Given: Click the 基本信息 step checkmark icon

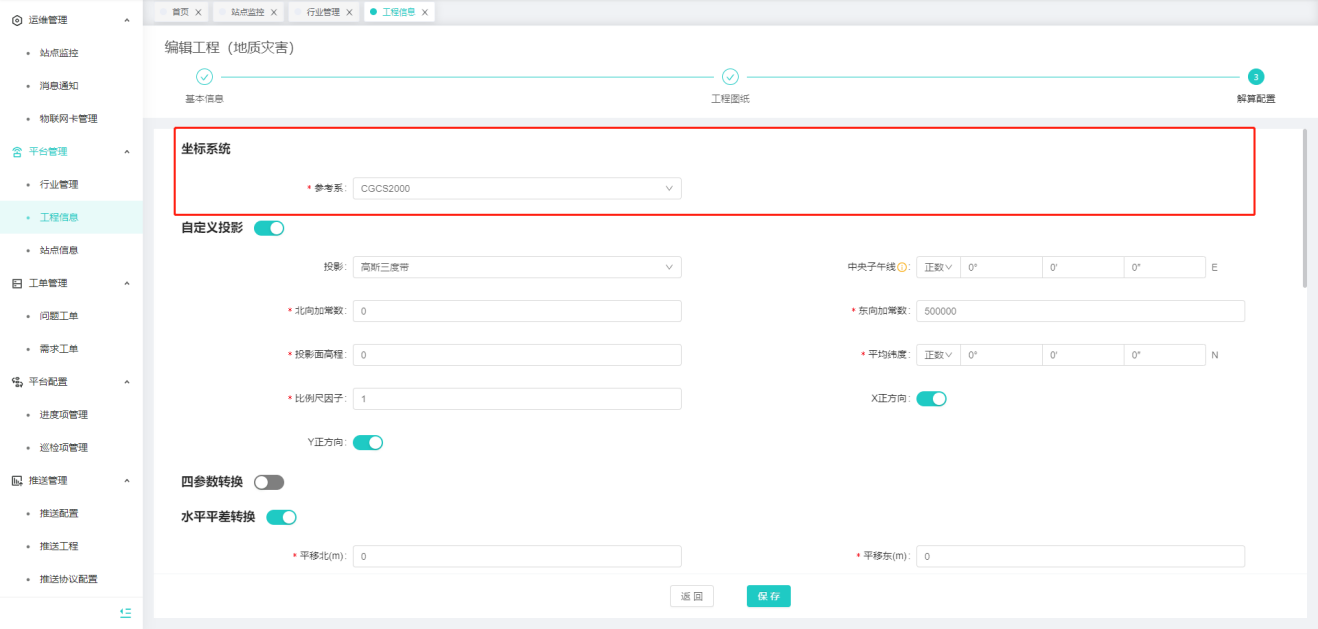Looking at the screenshot, I should point(204,77).
